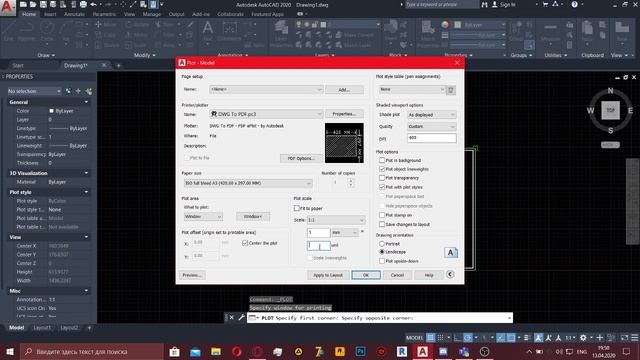Open the AutoCAD application menu logo
Viewport: 640px width, 360px height.
click(7, 7)
